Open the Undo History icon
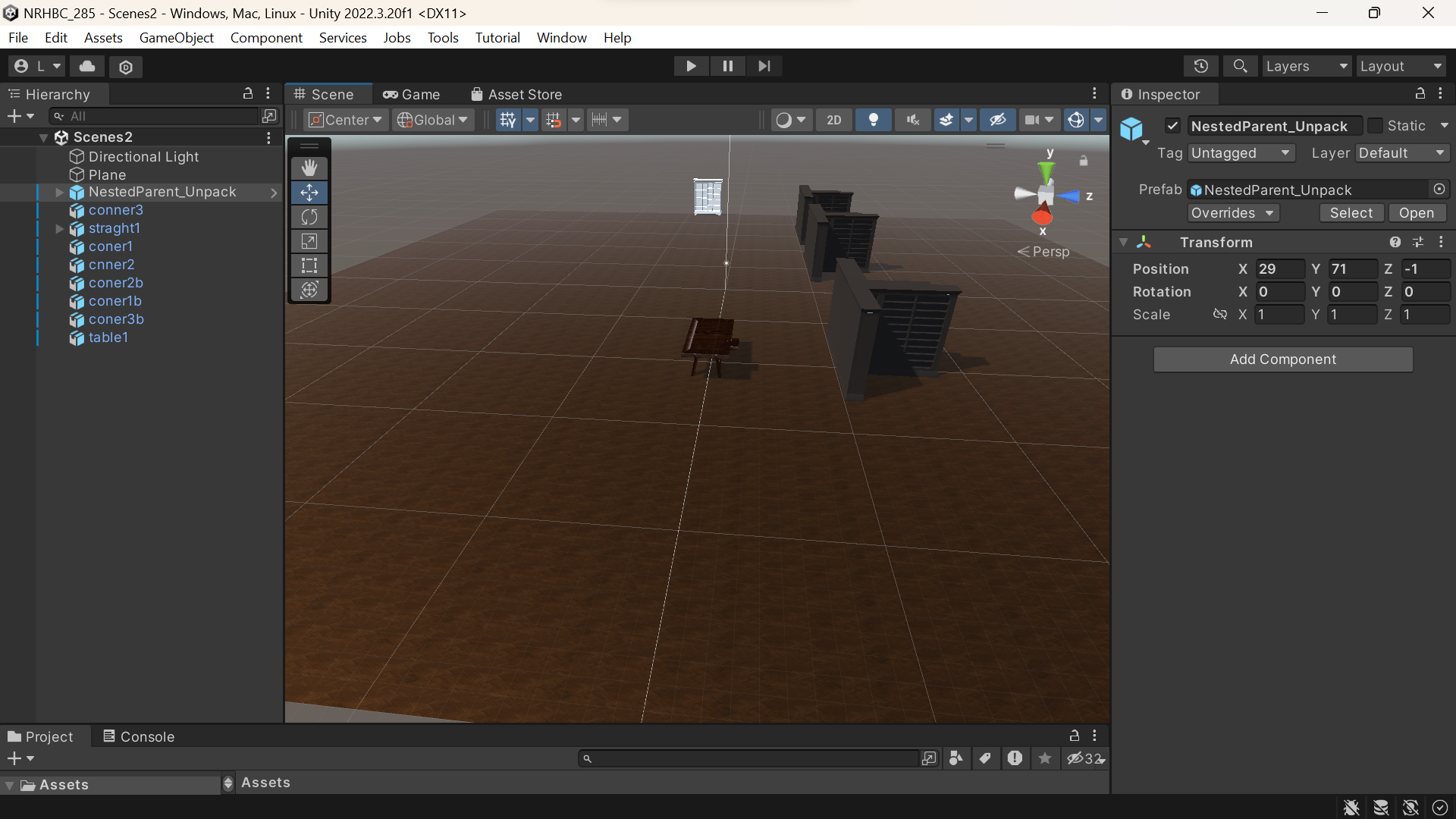The height and width of the screenshot is (819, 1456). pos(1201,67)
